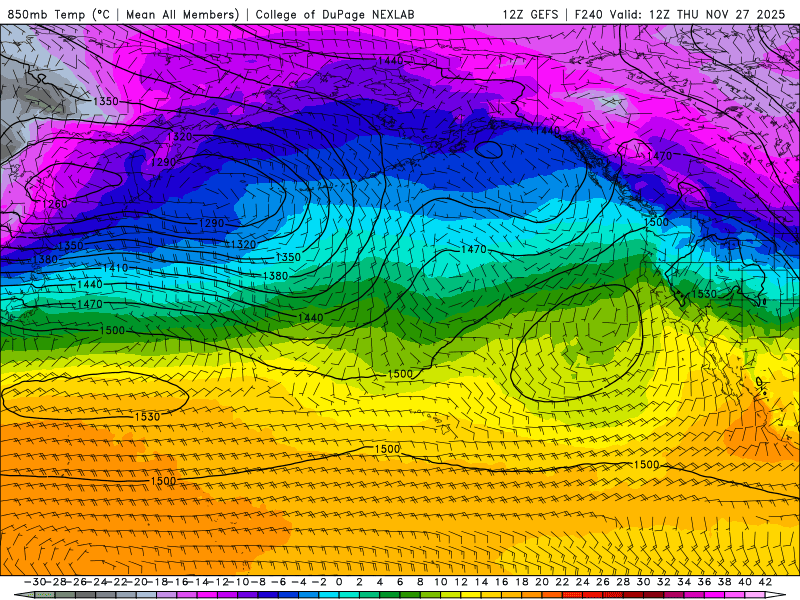Click the 36 value on the temperature scale
Viewport: 800px width, 600px height.
point(704,582)
